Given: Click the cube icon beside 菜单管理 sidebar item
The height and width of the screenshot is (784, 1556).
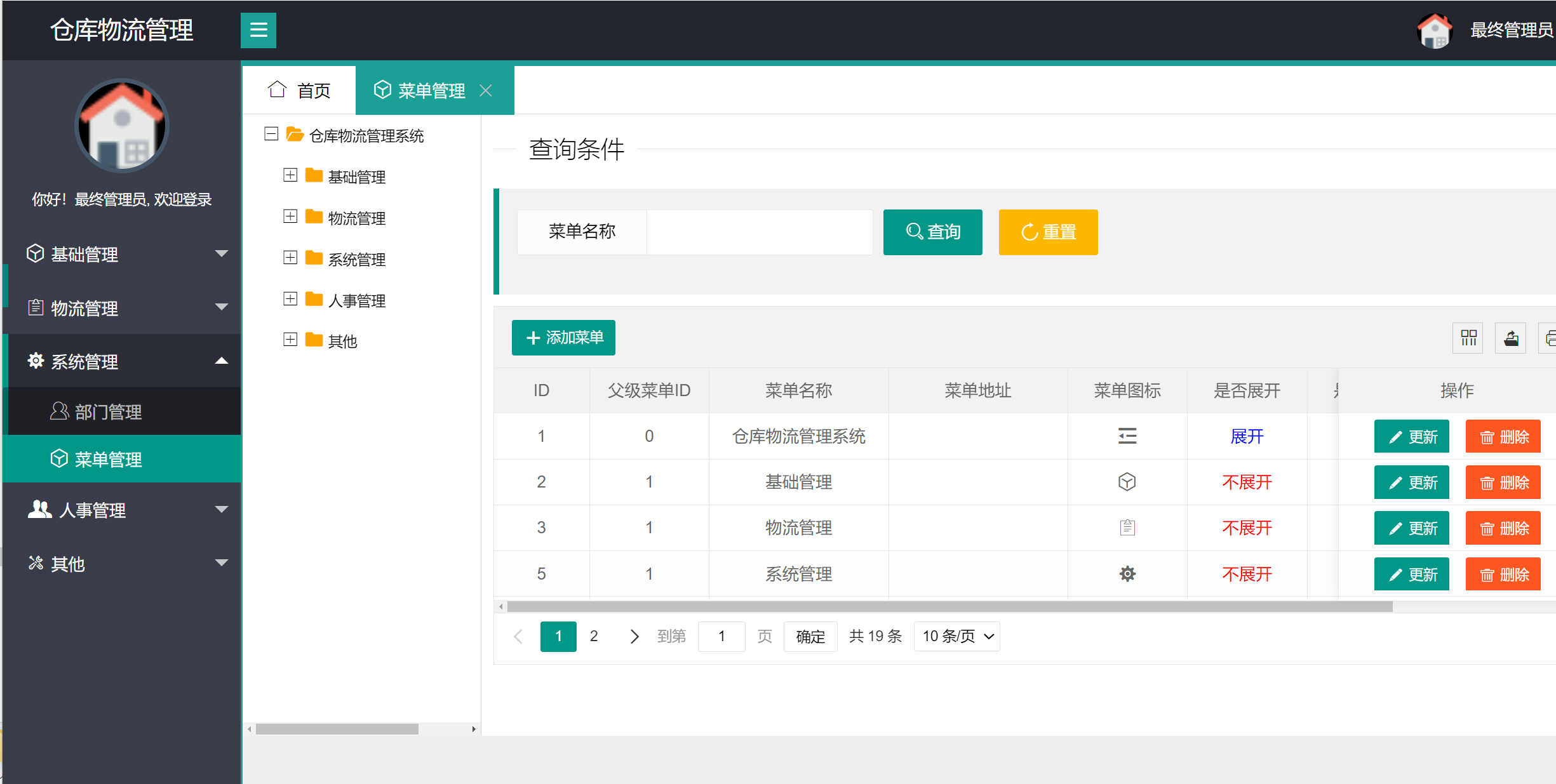Looking at the screenshot, I should 59,458.
